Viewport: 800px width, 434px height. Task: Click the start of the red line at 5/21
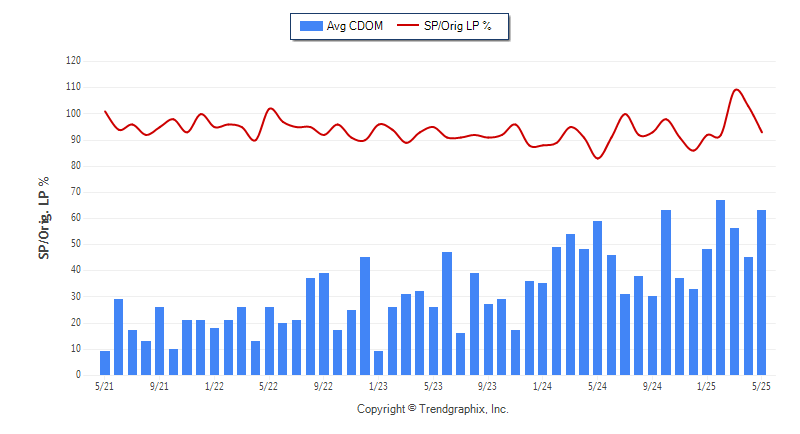[105, 111]
